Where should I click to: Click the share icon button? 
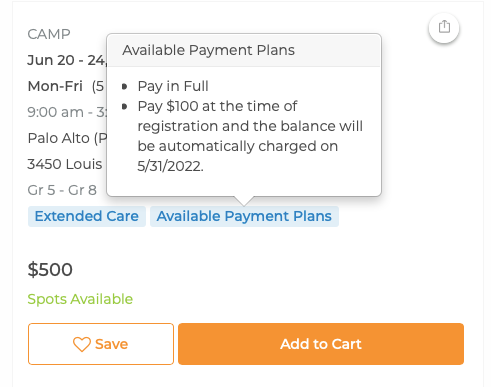[x=444, y=27]
